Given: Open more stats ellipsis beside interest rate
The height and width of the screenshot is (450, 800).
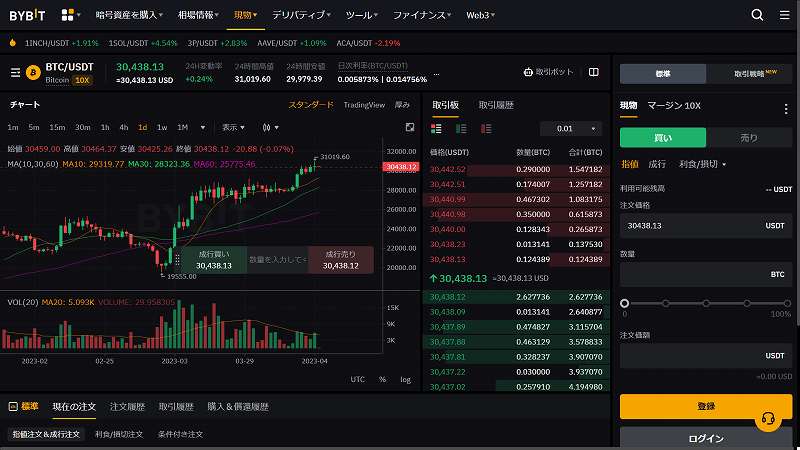Looking at the screenshot, I should 436,74.
